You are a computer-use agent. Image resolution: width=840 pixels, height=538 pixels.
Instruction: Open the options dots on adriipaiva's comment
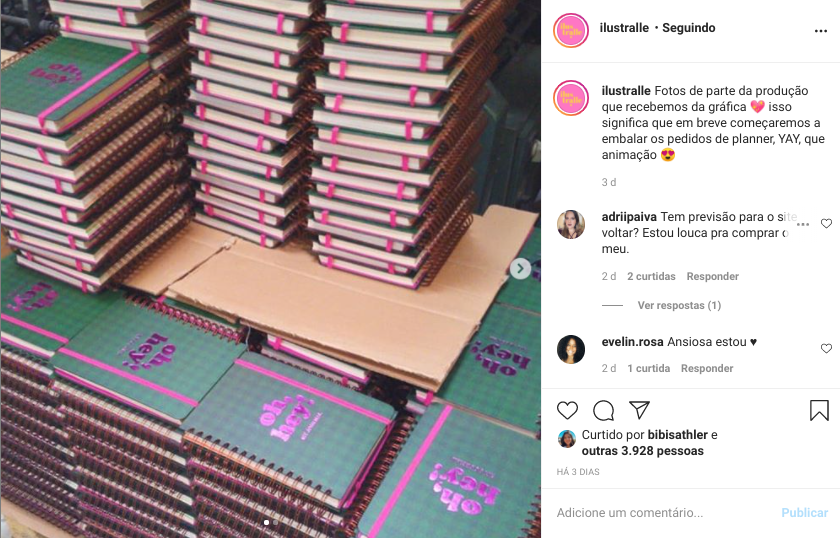(x=802, y=224)
